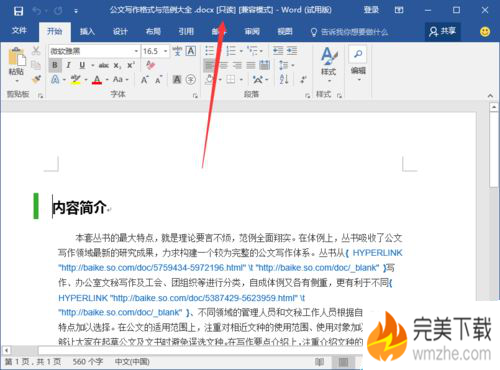Open the 文件 file menu
Viewport: 500px width, 370px height.
pyautogui.click(x=19, y=31)
